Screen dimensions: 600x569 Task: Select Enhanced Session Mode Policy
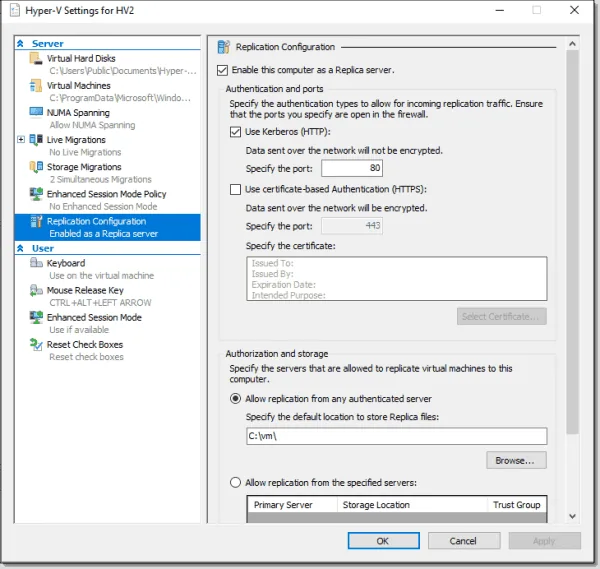107,200
